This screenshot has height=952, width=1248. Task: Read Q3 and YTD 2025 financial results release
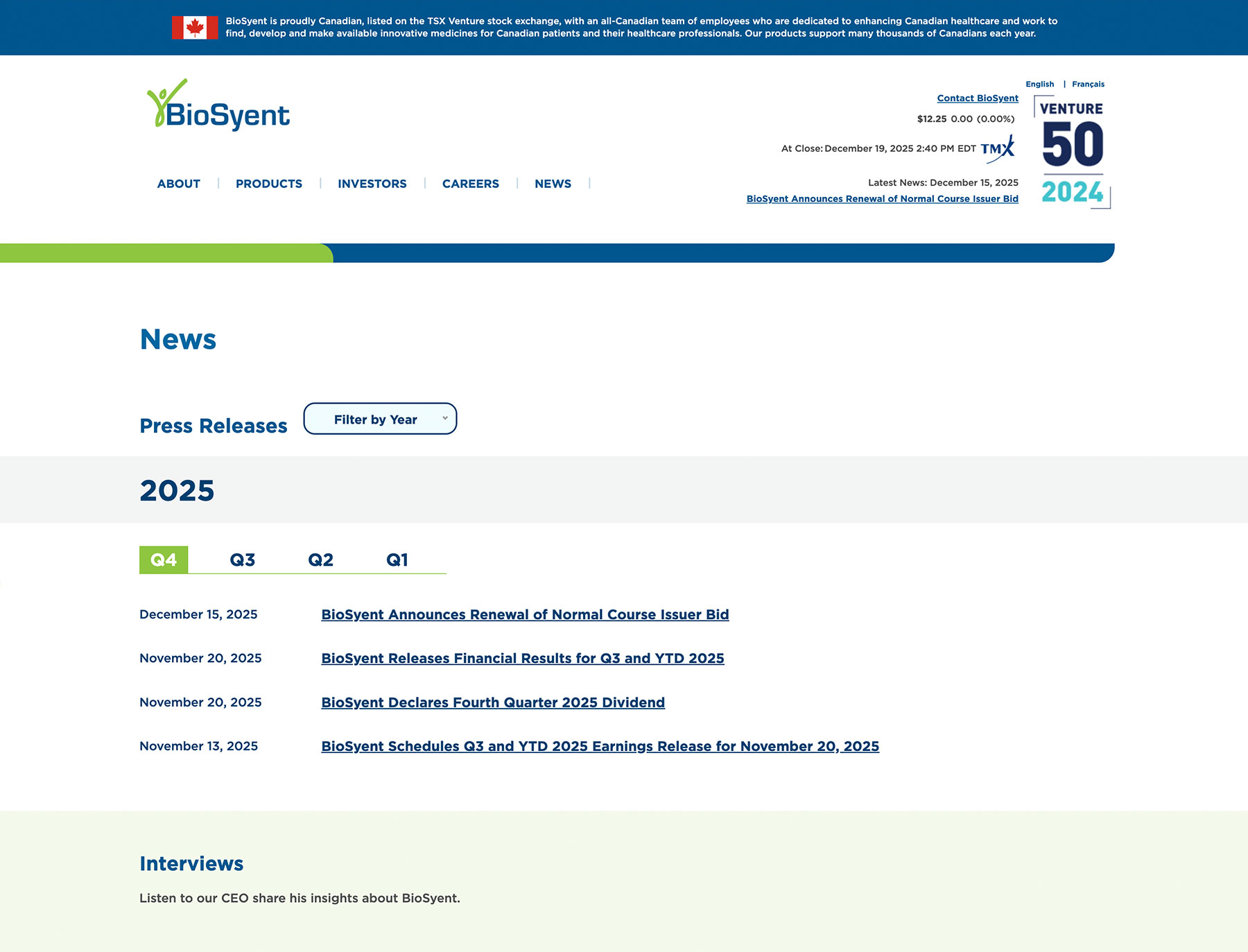[522, 658]
